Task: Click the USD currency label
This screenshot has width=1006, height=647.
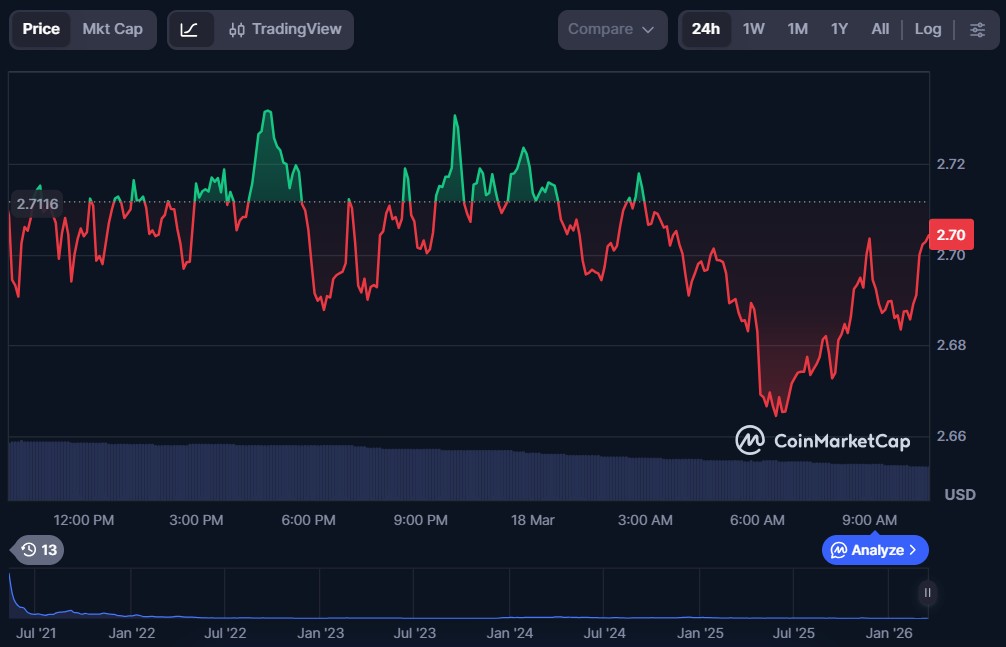Action: click(x=960, y=495)
